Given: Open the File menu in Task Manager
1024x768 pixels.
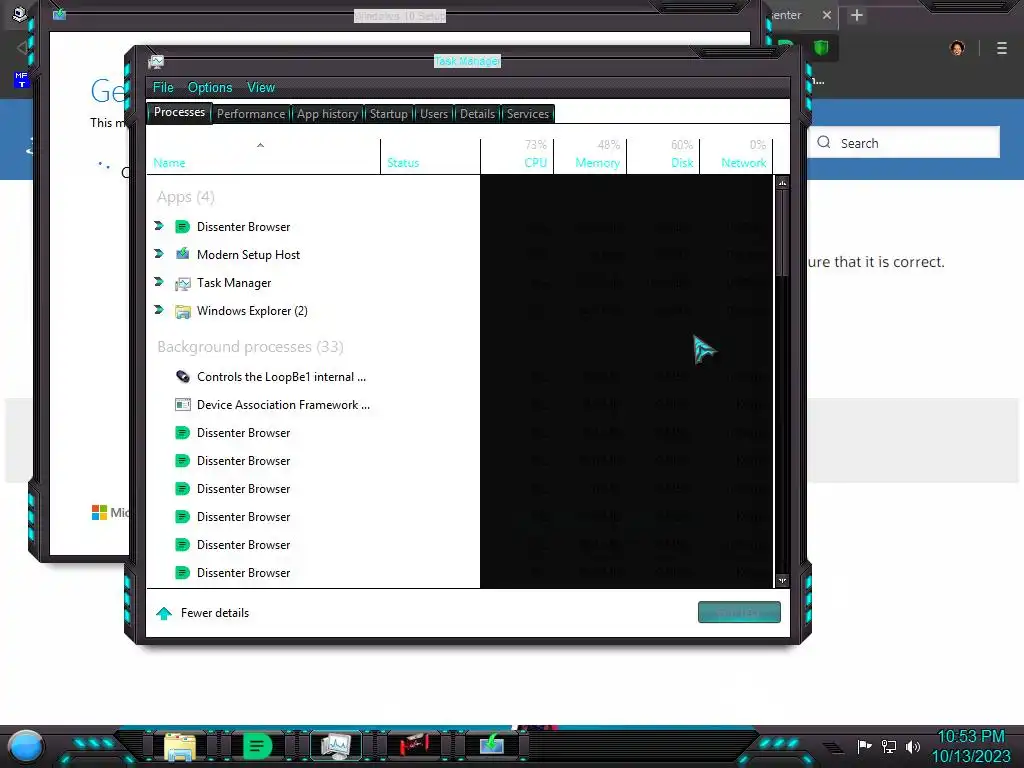Looking at the screenshot, I should point(163,88).
